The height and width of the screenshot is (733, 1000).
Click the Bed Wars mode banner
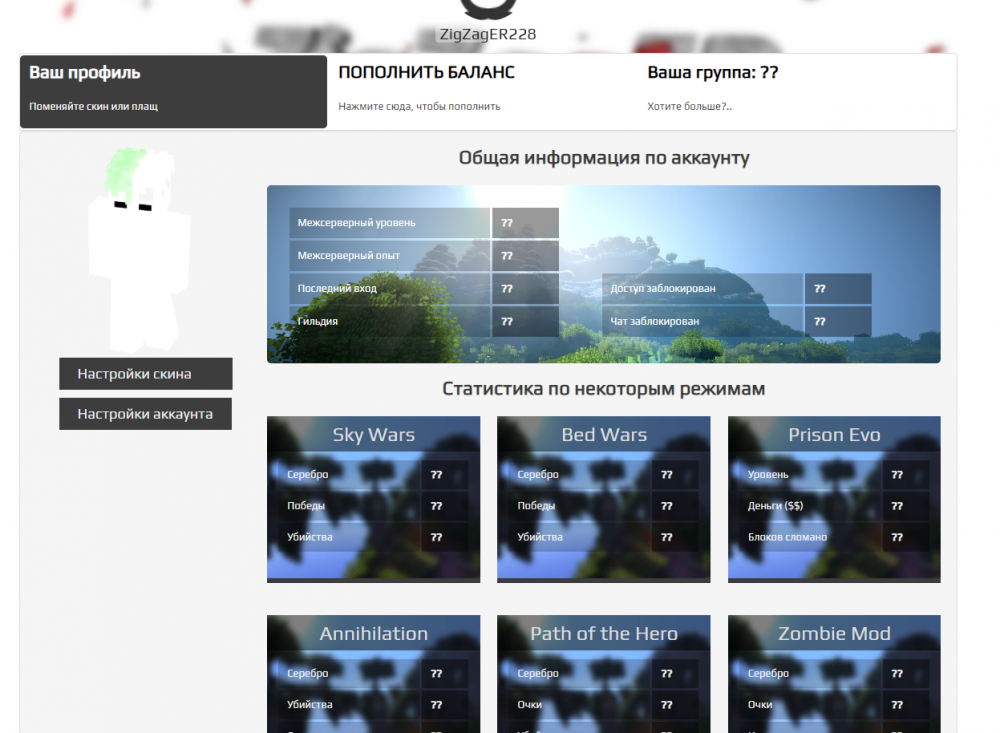603,434
